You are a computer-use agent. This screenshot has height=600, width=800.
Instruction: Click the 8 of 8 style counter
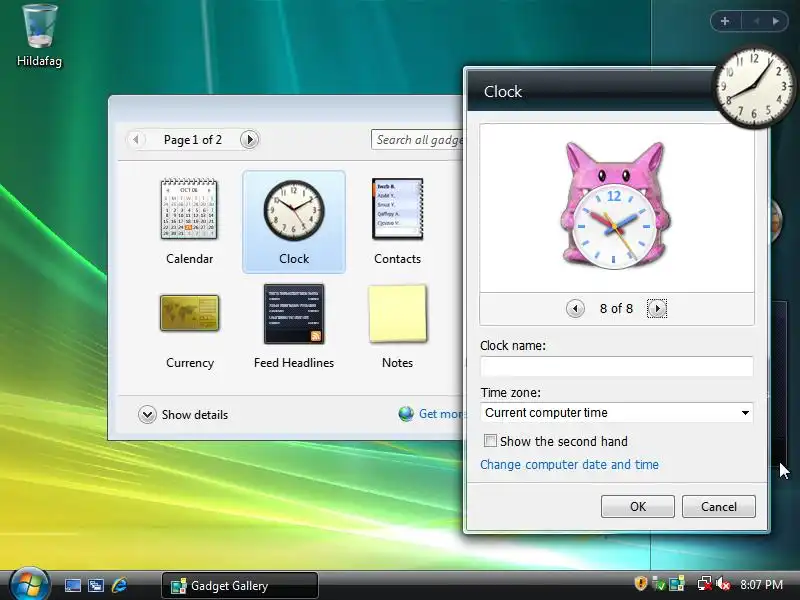coord(616,309)
